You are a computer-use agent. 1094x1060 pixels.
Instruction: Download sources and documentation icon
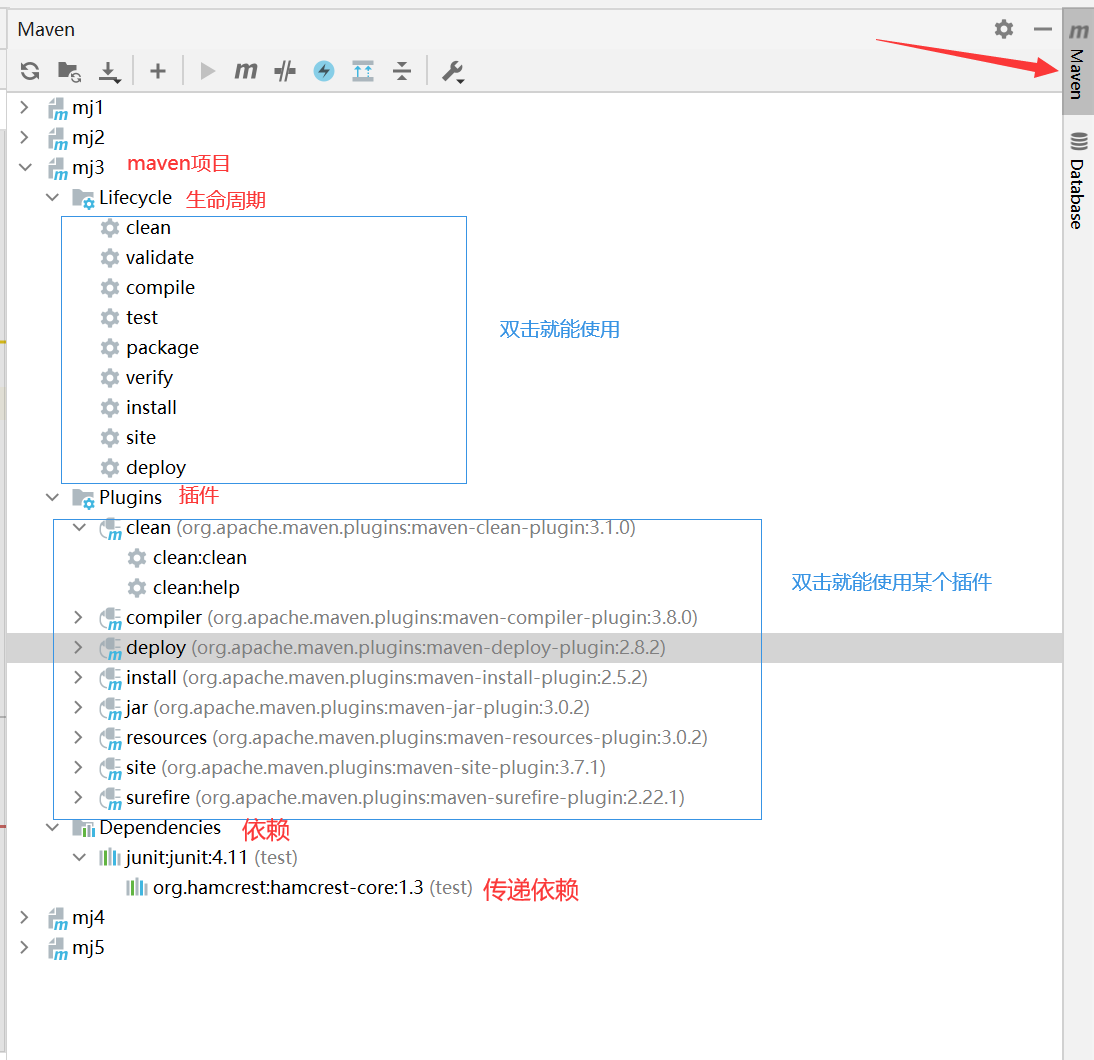(x=109, y=71)
